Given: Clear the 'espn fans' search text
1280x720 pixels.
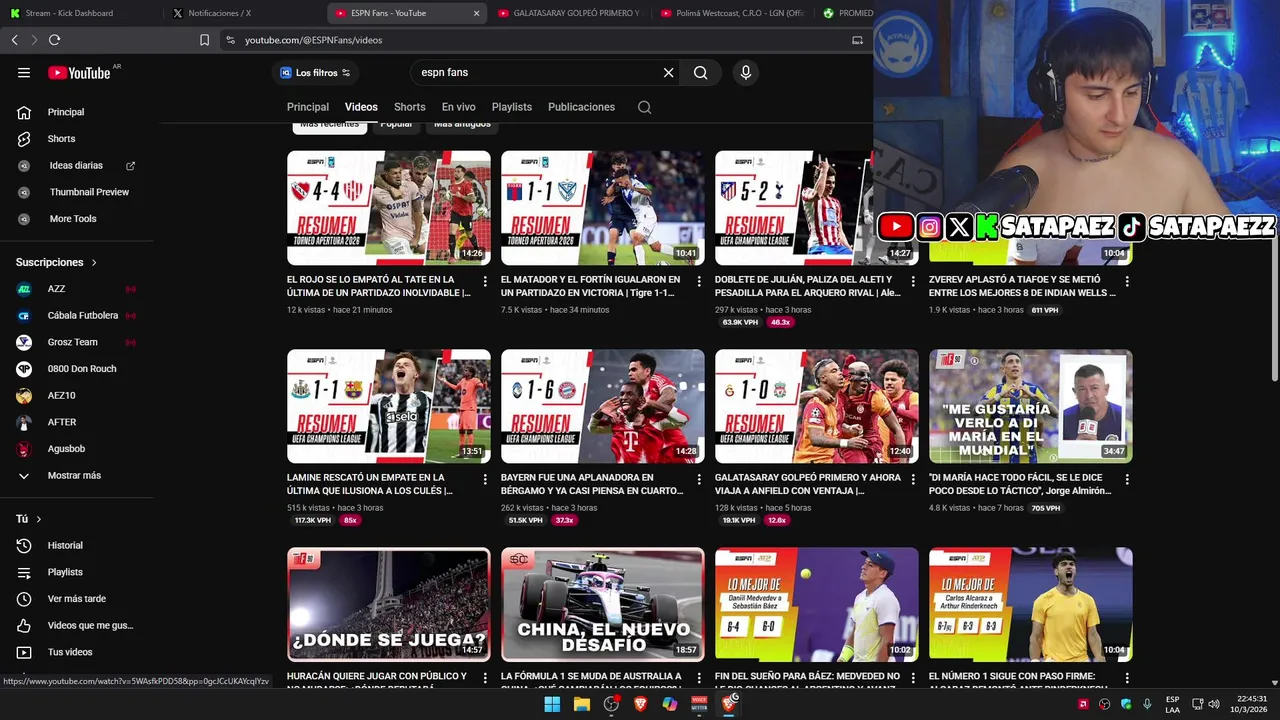Looking at the screenshot, I should point(668,72).
